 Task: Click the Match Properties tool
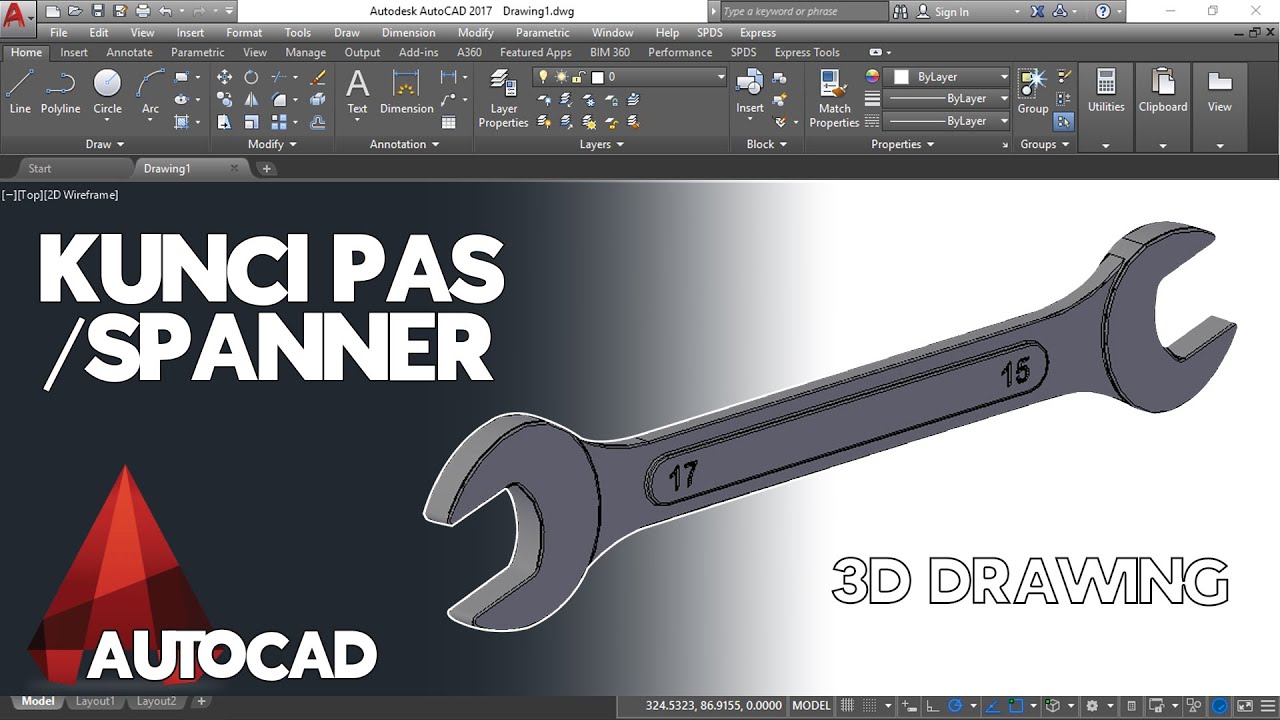point(834,98)
